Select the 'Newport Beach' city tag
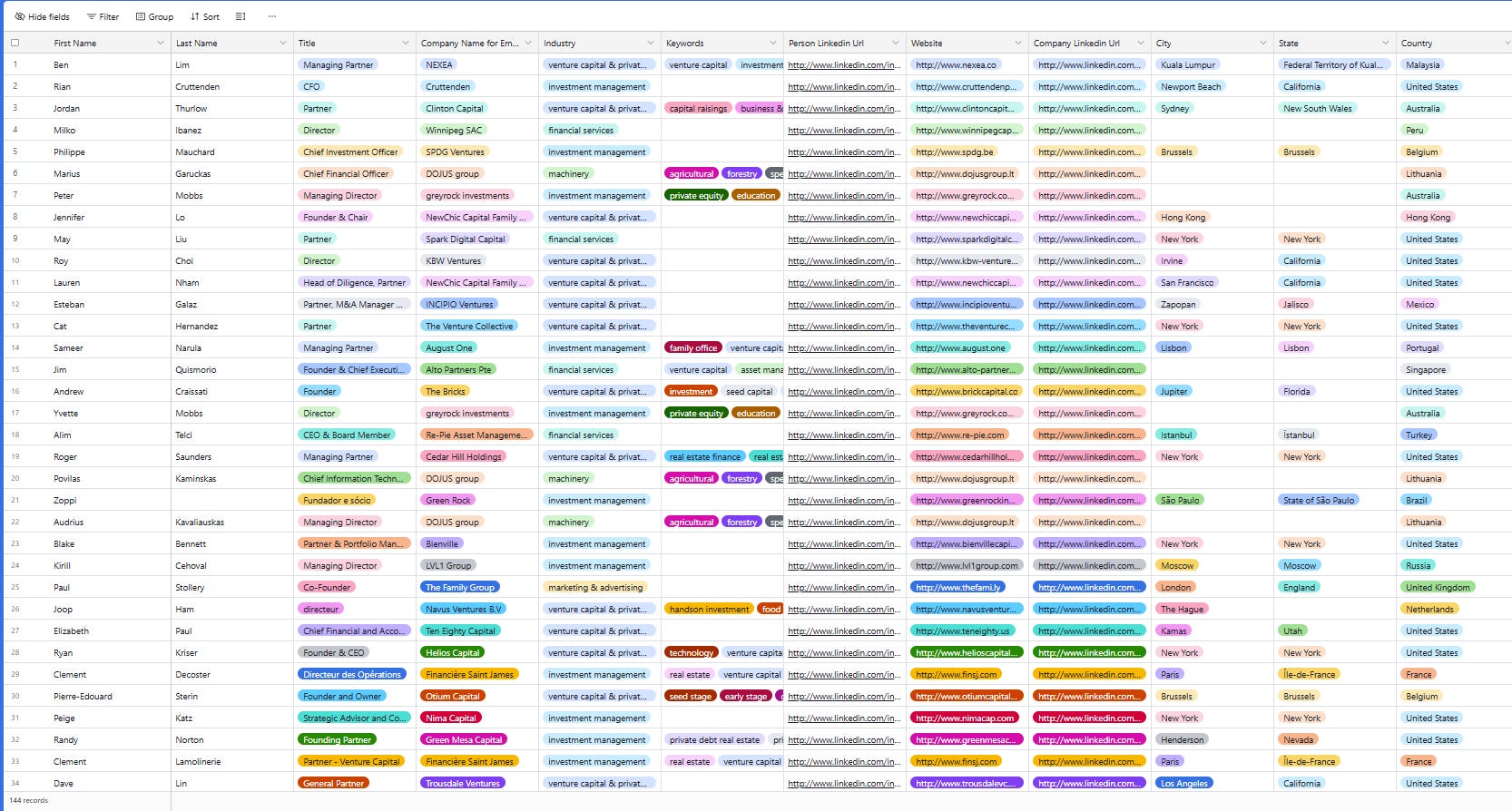 click(x=1191, y=87)
